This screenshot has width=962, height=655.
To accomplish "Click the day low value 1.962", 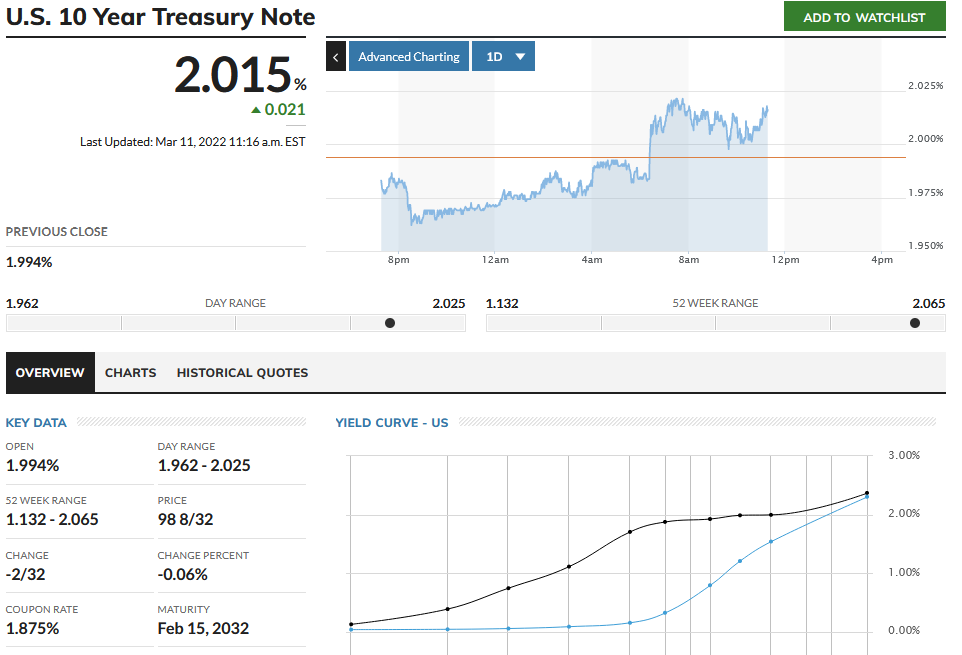I will coord(22,304).
